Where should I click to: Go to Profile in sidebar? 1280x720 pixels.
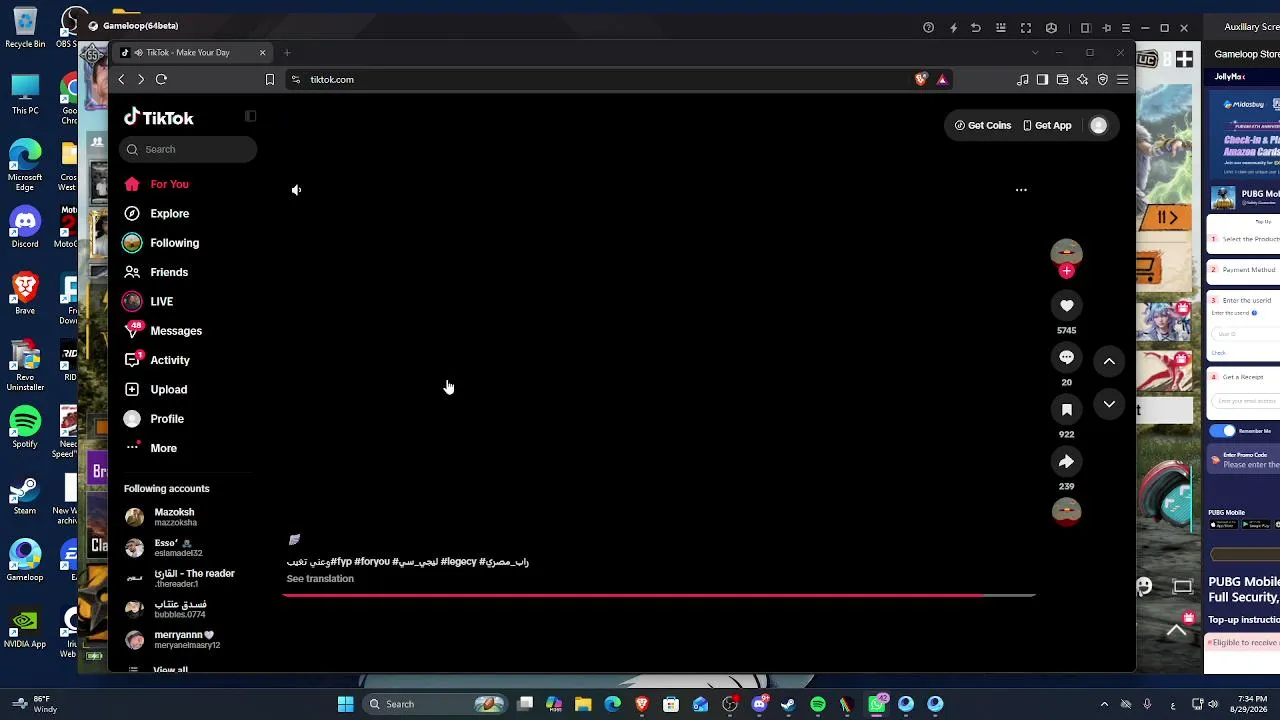pos(155,419)
